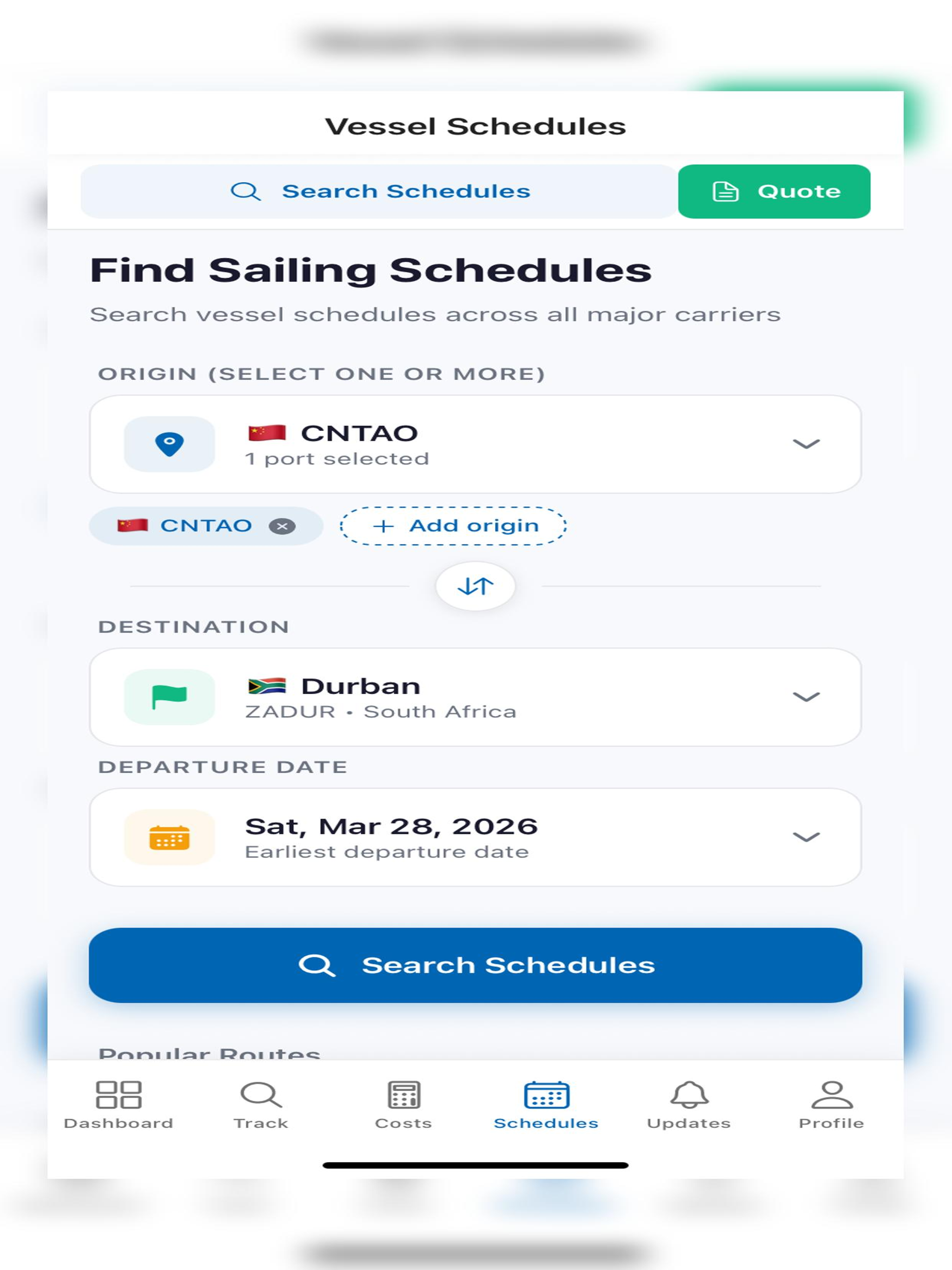Expand the departure date dropdown
This screenshot has width=952, height=1270.
click(x=806, y=837)
